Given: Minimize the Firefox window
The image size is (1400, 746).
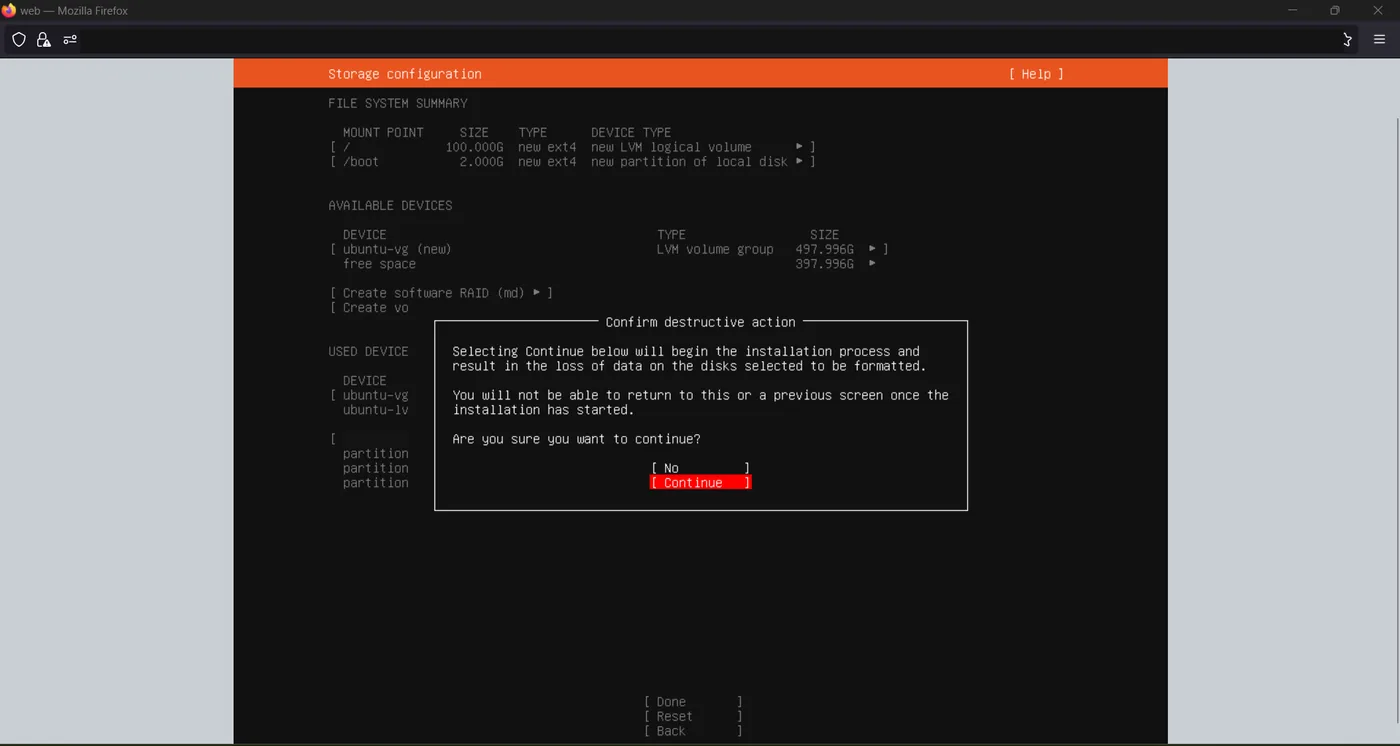Looking at the screenshot, I should (1293, 10).
